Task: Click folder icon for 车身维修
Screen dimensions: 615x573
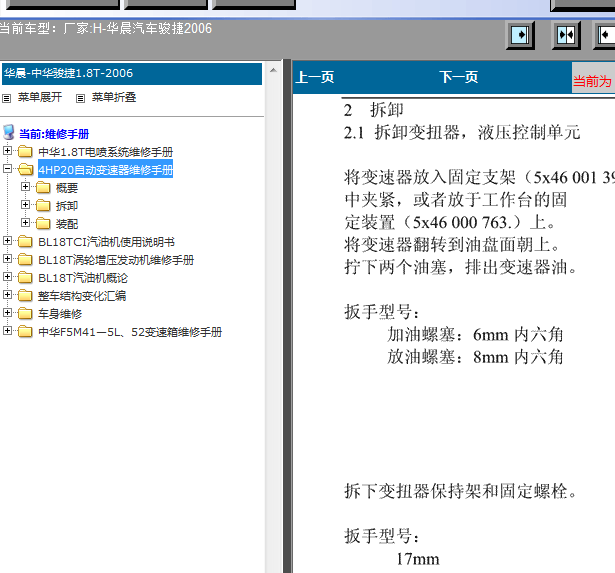Action: (x=25, y=313)
